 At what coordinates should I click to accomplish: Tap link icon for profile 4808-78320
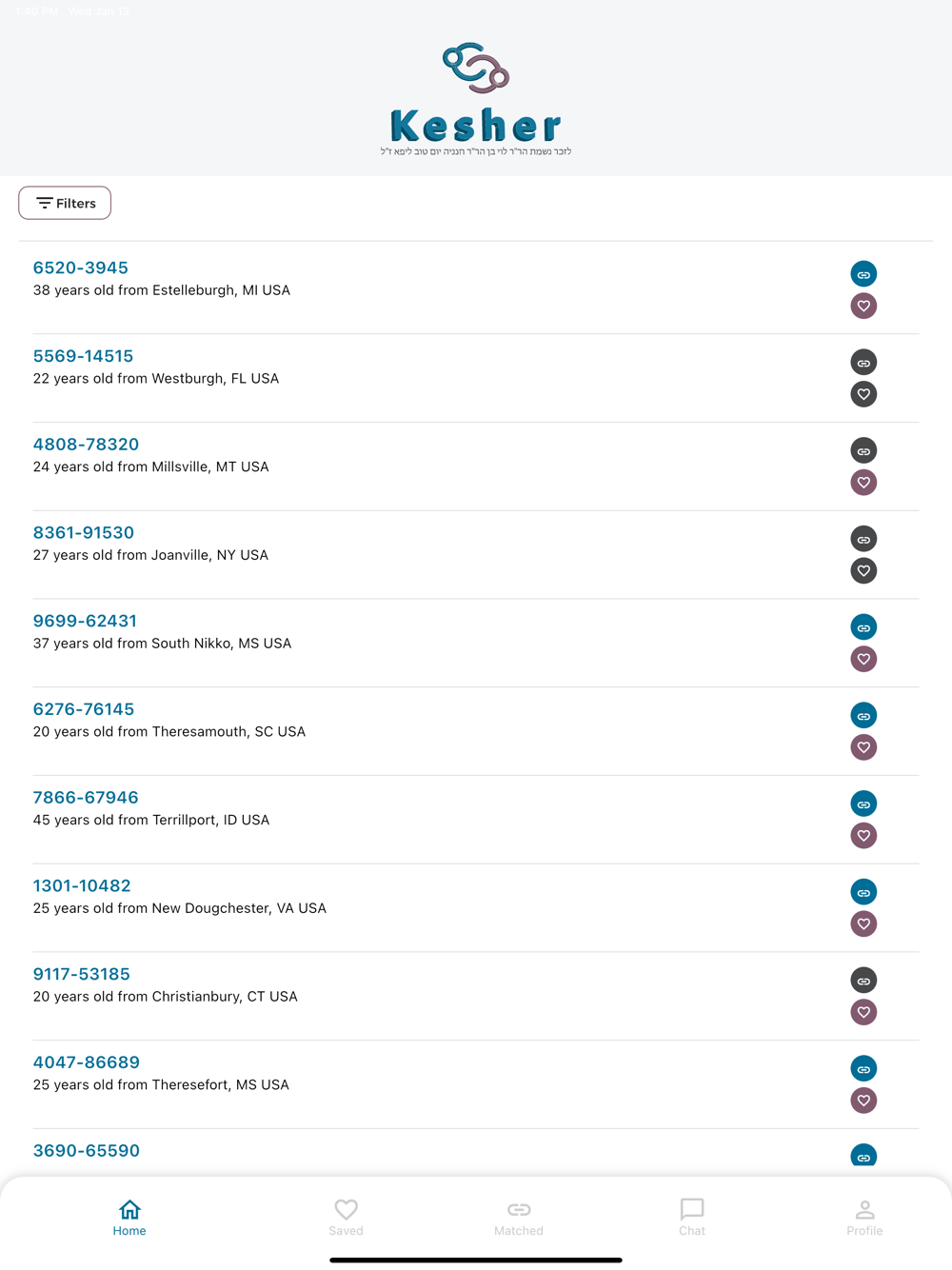click(863, 451)
